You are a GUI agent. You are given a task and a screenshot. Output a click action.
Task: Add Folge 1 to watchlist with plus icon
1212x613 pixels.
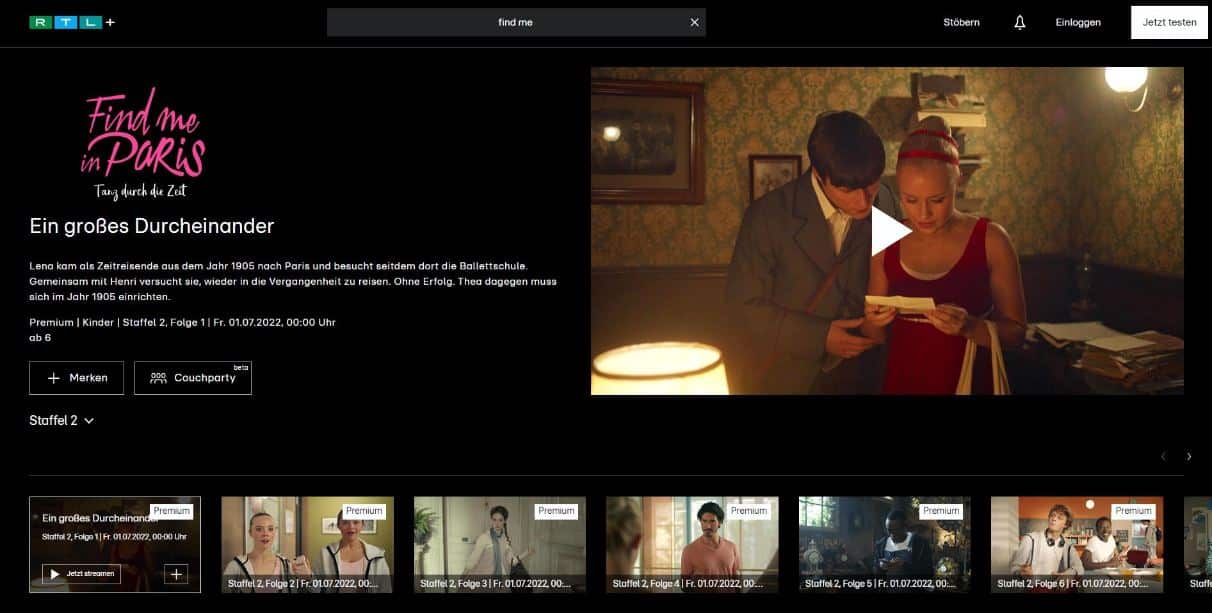click(x=176, y=574)
